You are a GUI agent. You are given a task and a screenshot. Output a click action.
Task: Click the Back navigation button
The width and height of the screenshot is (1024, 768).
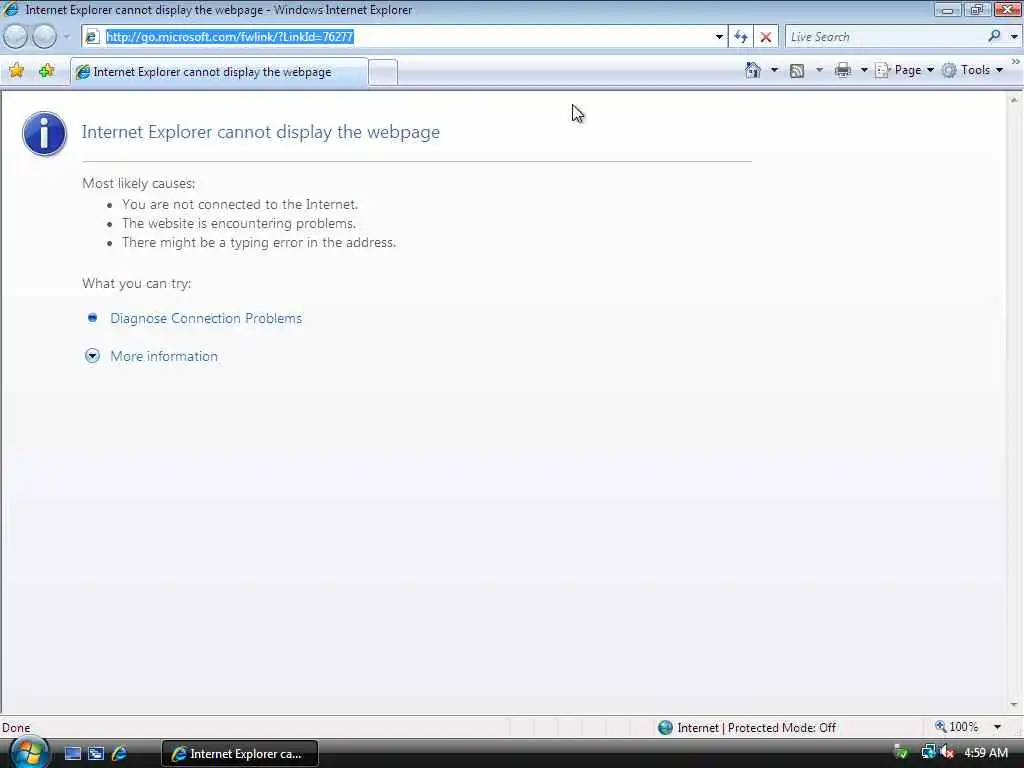point(15,37)
